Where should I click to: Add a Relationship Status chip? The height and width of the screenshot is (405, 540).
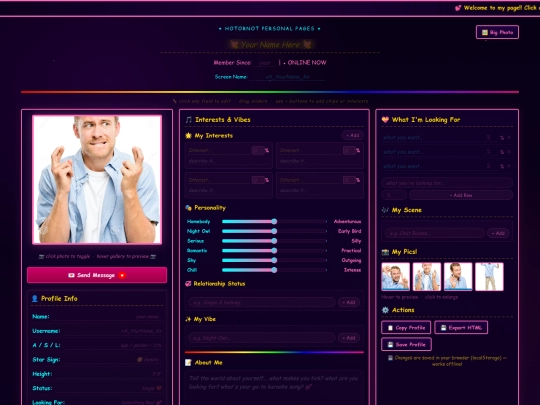click(349, 302)
